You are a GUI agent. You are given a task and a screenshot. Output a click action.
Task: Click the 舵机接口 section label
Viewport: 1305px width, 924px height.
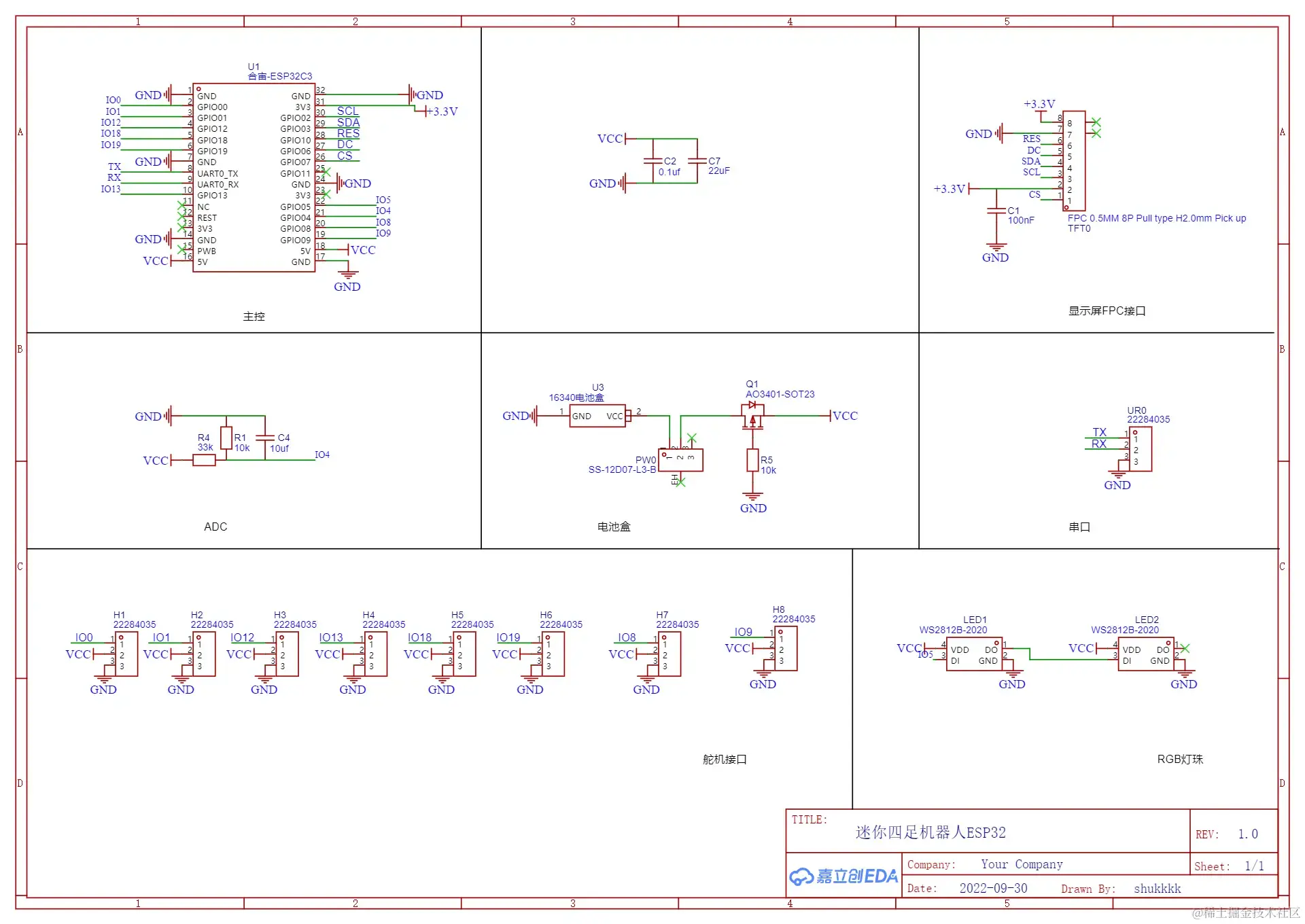point(725,759)
